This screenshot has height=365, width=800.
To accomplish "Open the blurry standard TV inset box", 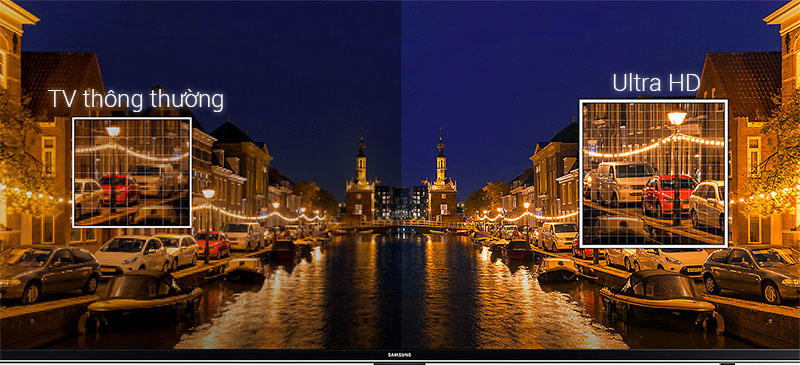I will [132, 172].
